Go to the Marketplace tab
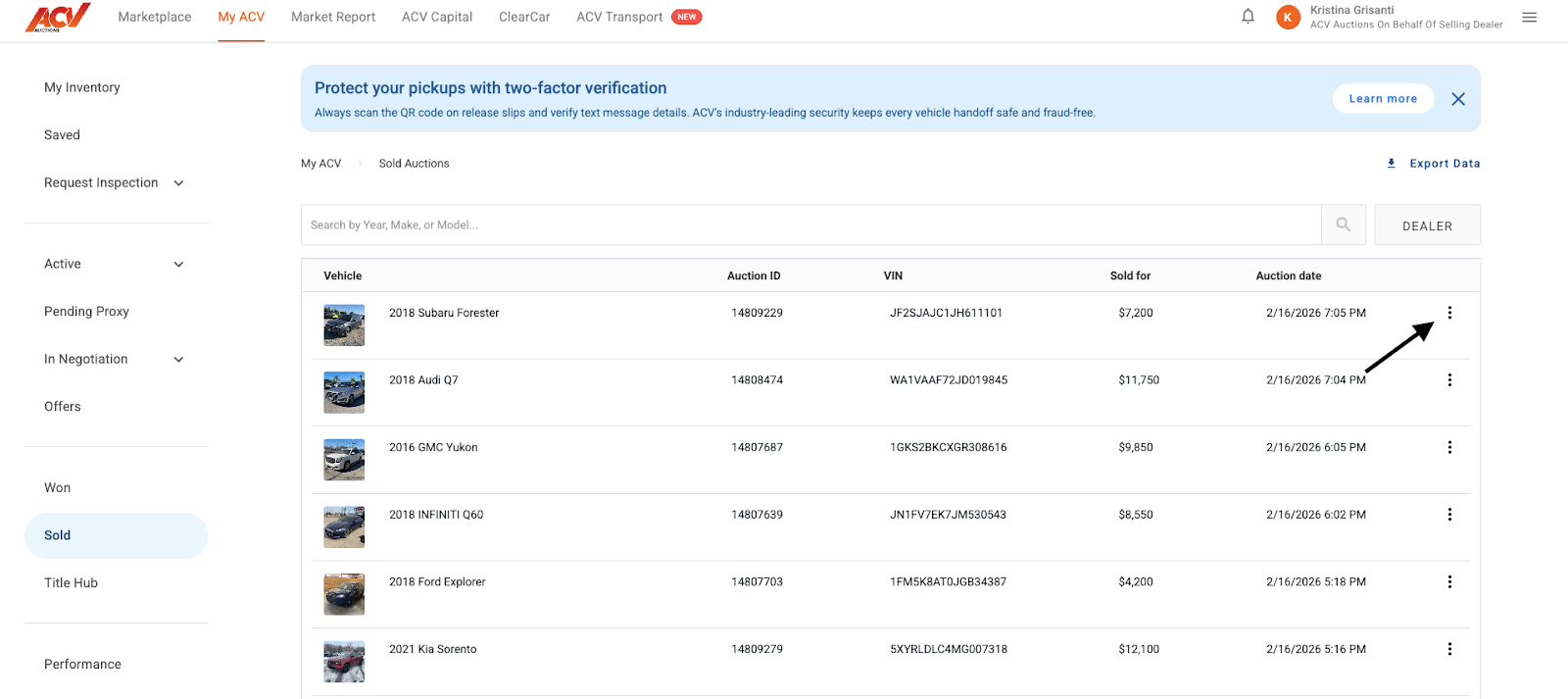 click(x=155, y=17)
